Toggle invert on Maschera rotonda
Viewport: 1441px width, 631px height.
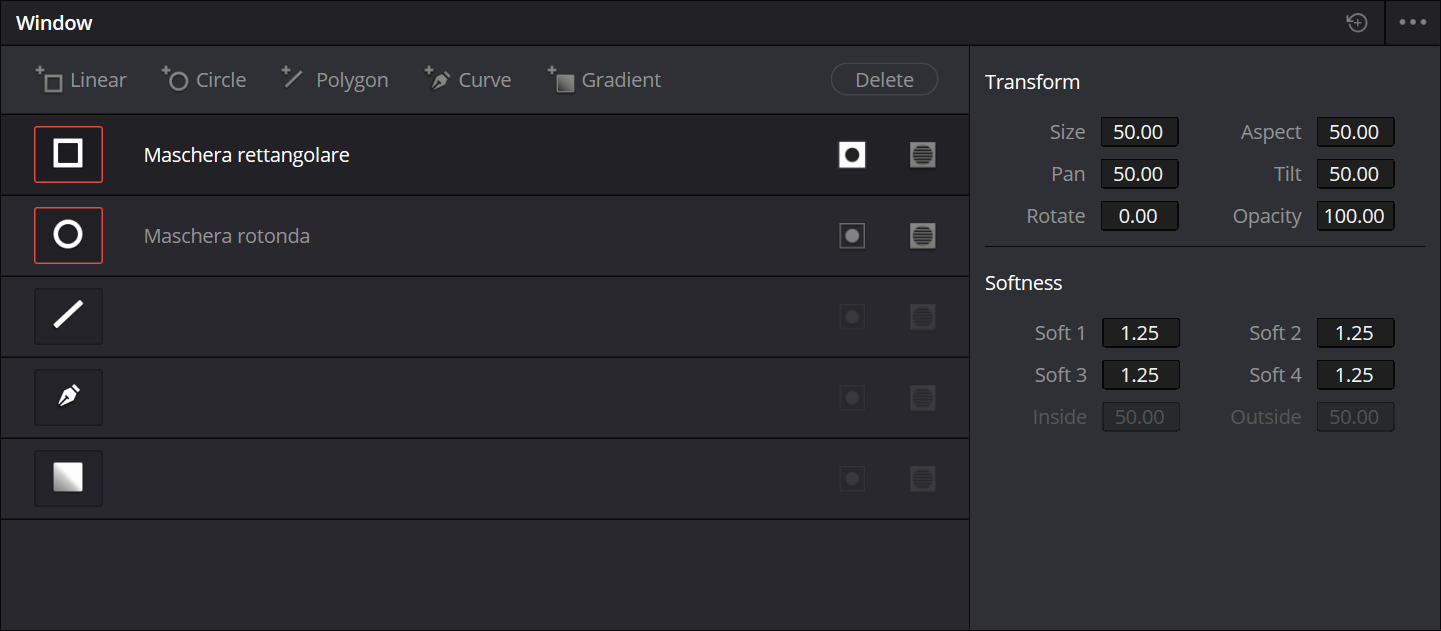[852, 236]
